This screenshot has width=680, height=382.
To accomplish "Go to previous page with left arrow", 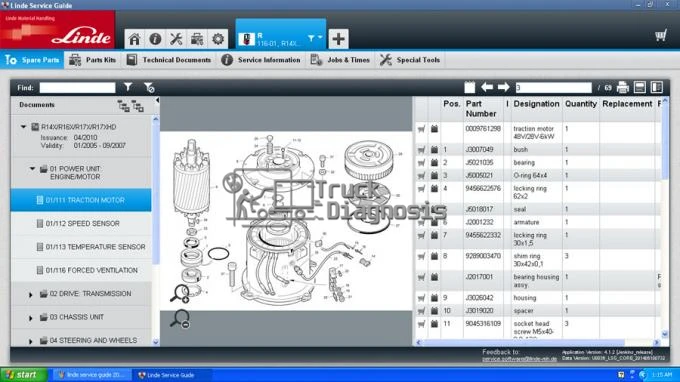I will [x=487, y=87].
